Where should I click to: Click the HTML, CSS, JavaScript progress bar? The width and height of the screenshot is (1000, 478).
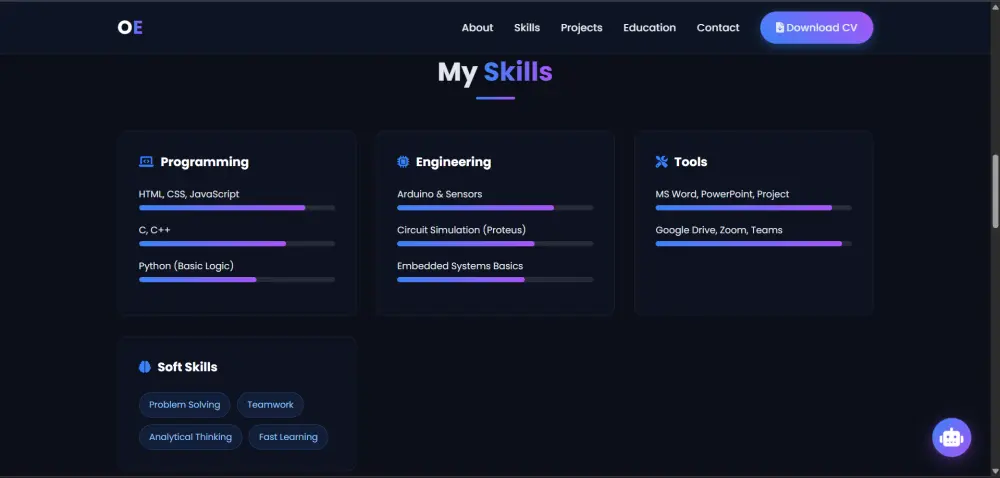tap(237, 208)
